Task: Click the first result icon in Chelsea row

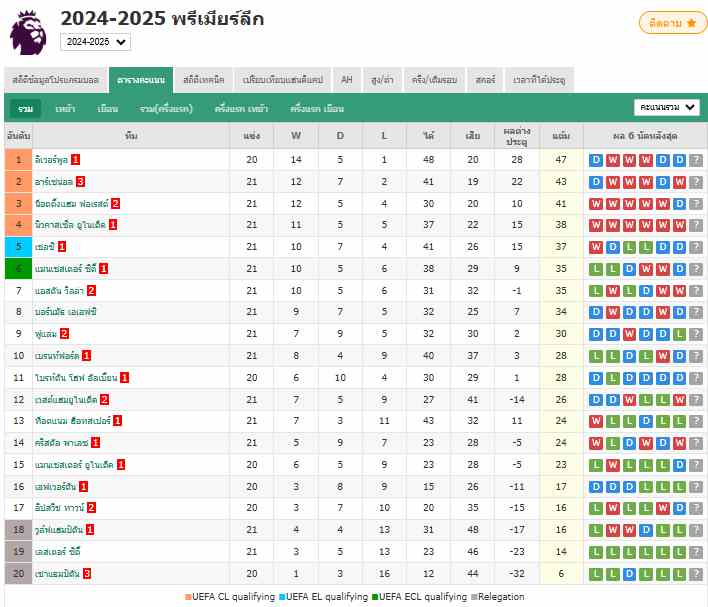Action: click(x=596, y=247)
